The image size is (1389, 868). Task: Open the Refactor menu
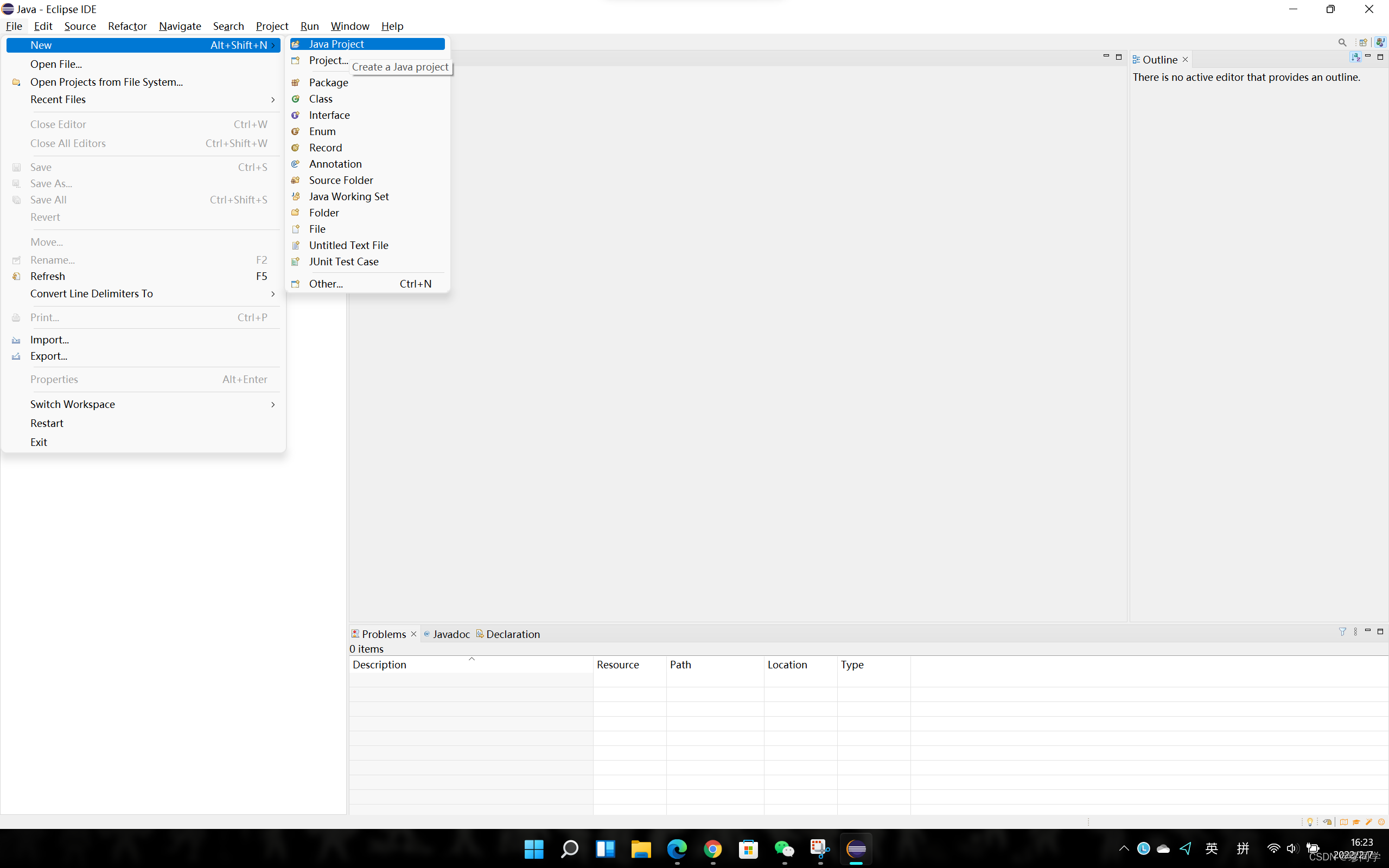(128, 26)
